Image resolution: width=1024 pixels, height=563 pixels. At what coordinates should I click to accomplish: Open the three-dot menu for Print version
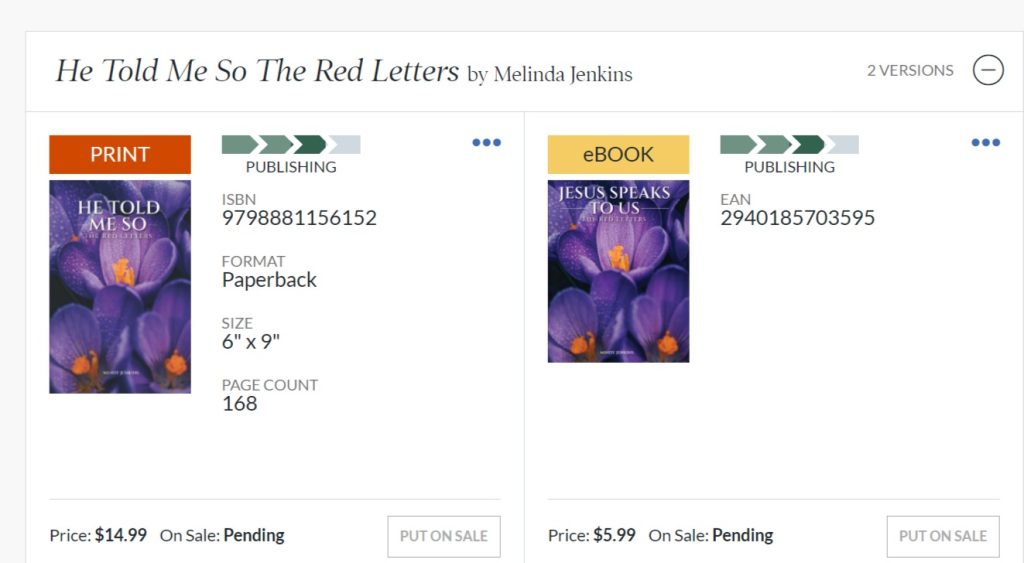tap(486, 143)
